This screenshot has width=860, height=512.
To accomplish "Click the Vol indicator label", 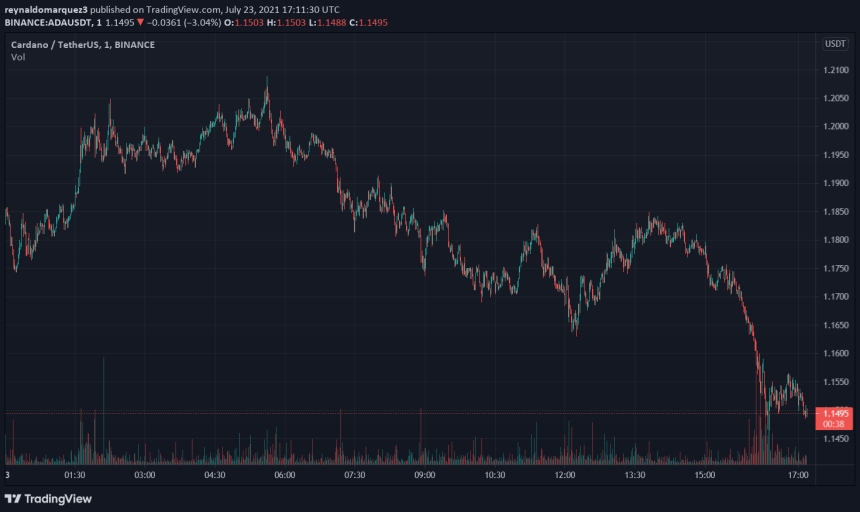I will coord(18,57).
